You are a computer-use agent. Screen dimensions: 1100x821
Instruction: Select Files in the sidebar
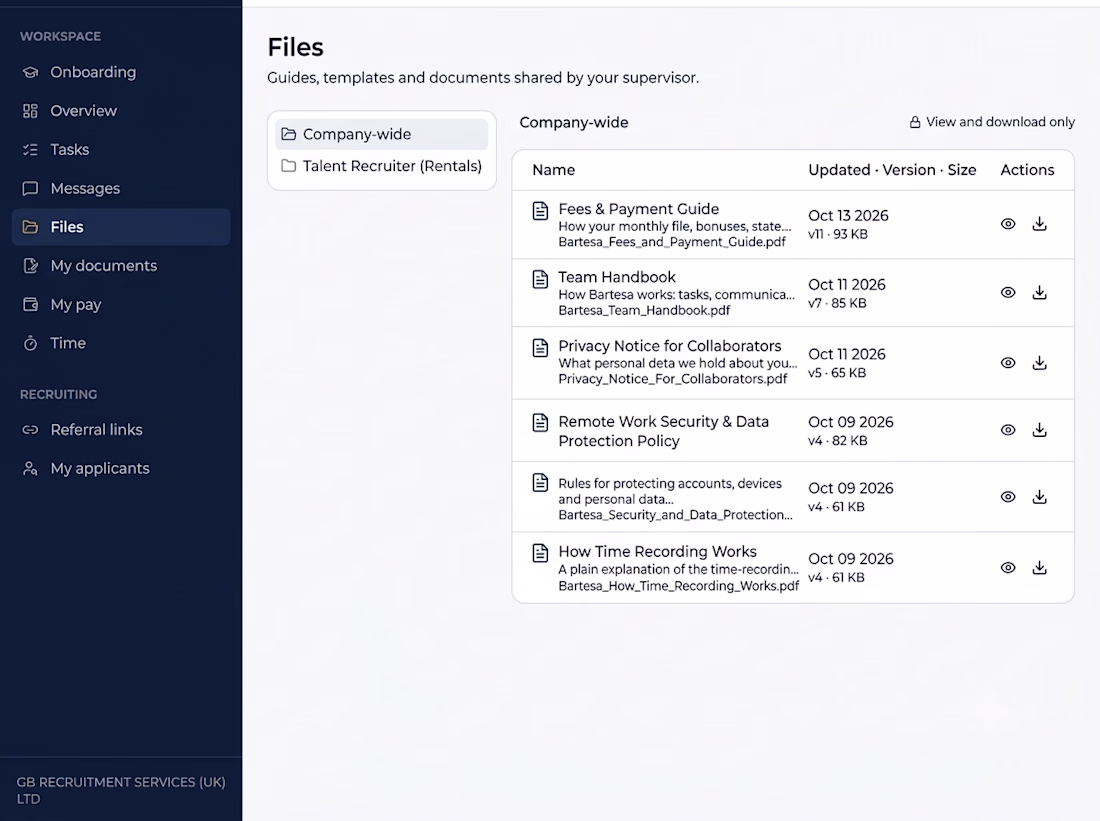[x=121, y=227]
